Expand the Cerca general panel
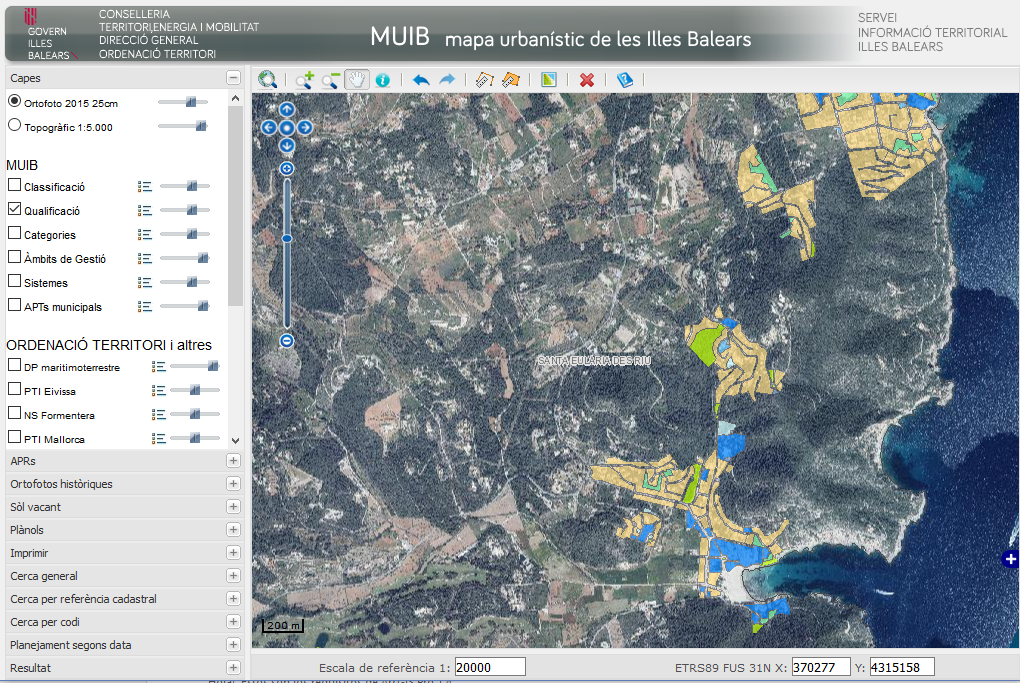Viewport: 1020px width, 683px height. tap(233, 576)
